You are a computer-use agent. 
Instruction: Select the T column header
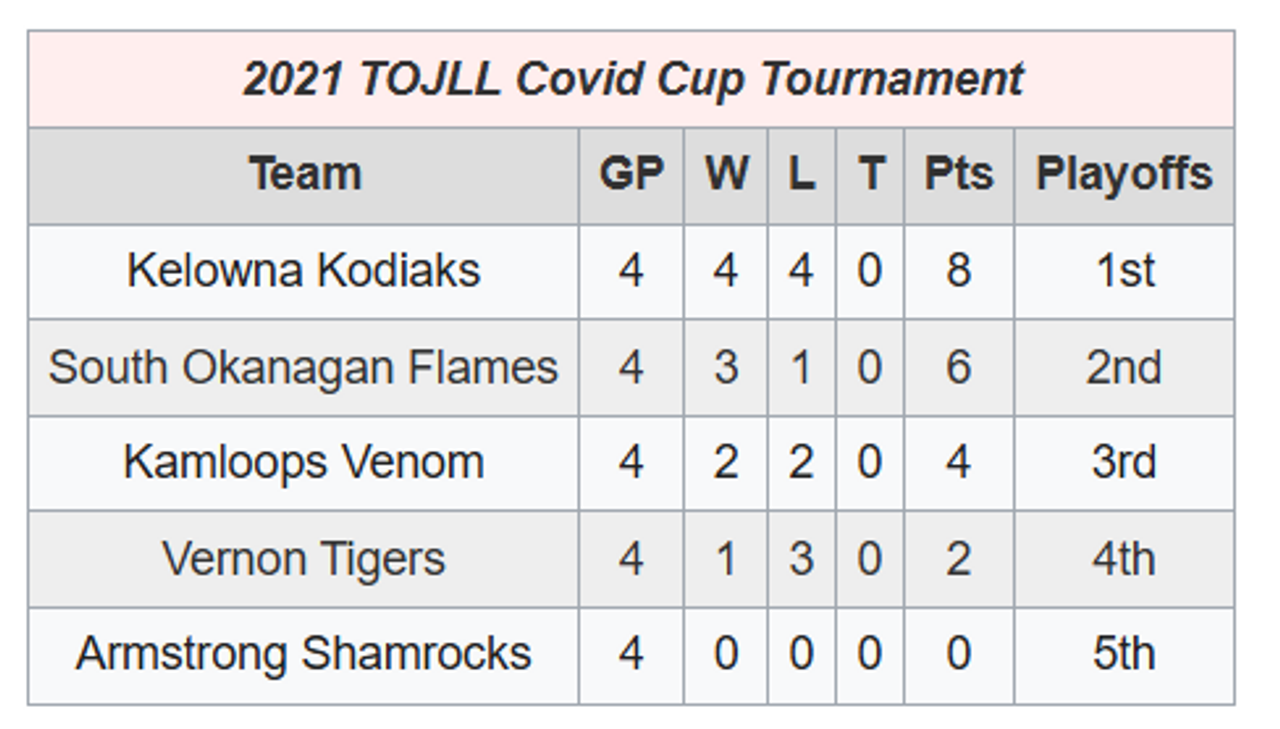coord(870,174)
